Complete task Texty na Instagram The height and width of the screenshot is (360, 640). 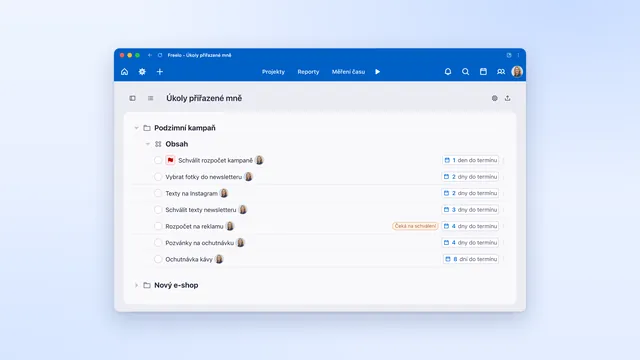[158, 193]
